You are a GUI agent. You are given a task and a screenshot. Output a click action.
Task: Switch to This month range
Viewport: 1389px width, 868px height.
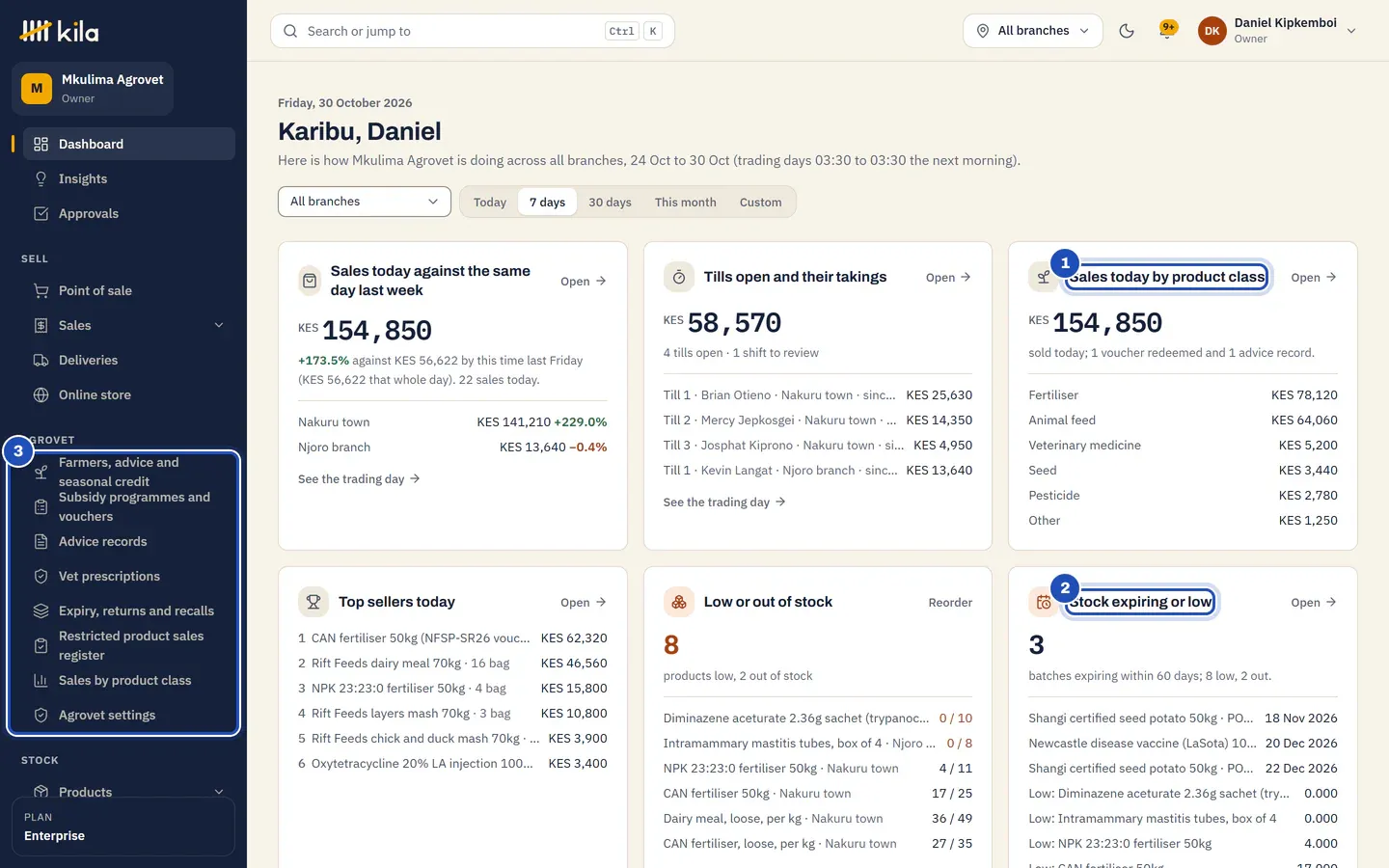686,202
